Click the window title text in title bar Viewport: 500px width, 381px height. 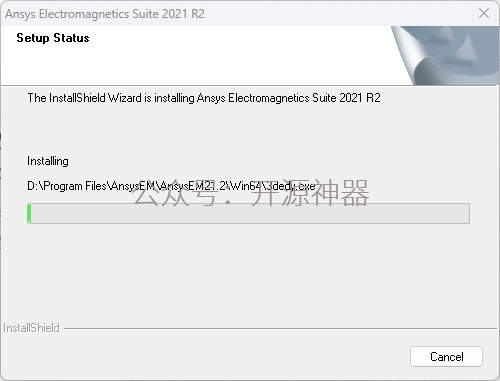click(105, 14)
